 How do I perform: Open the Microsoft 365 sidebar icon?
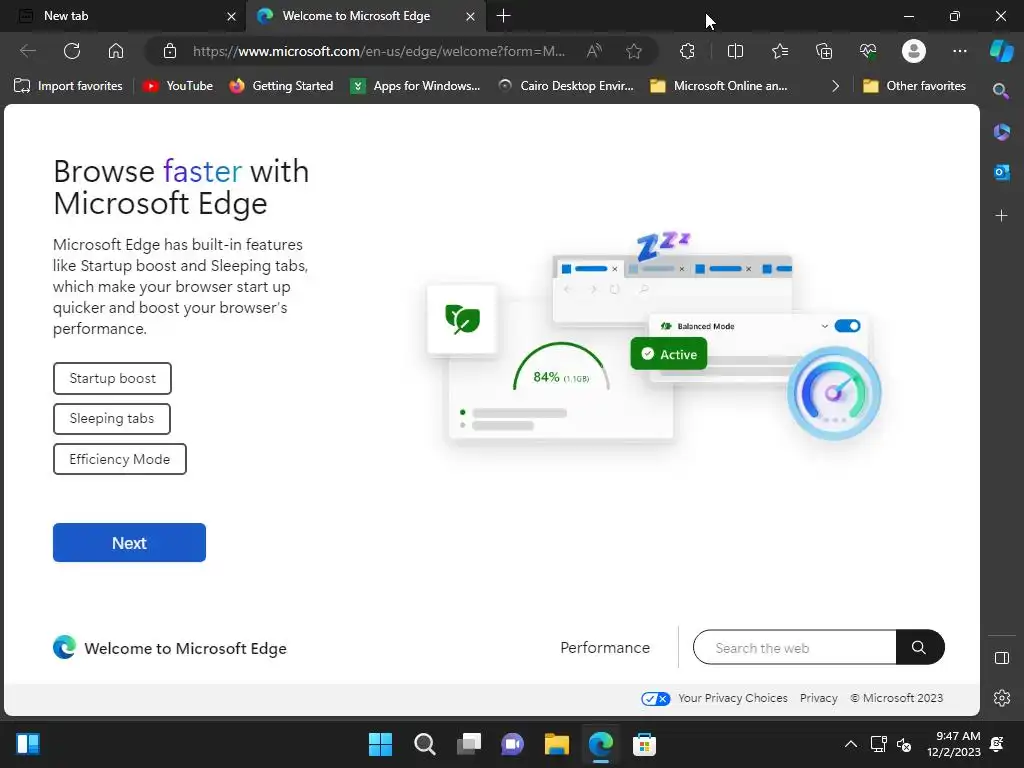click(1001, 132)
